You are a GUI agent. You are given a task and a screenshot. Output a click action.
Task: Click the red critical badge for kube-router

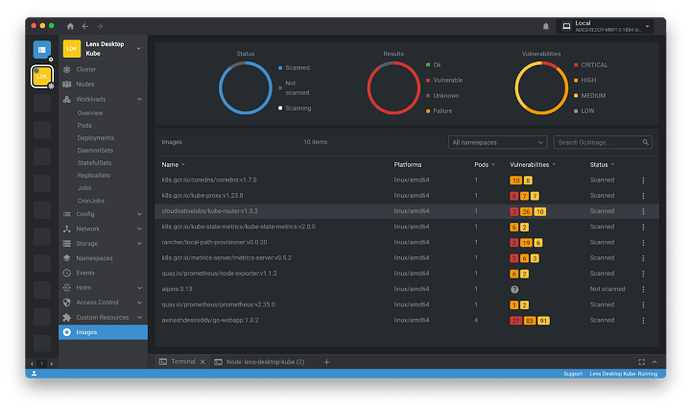(514, 212)
